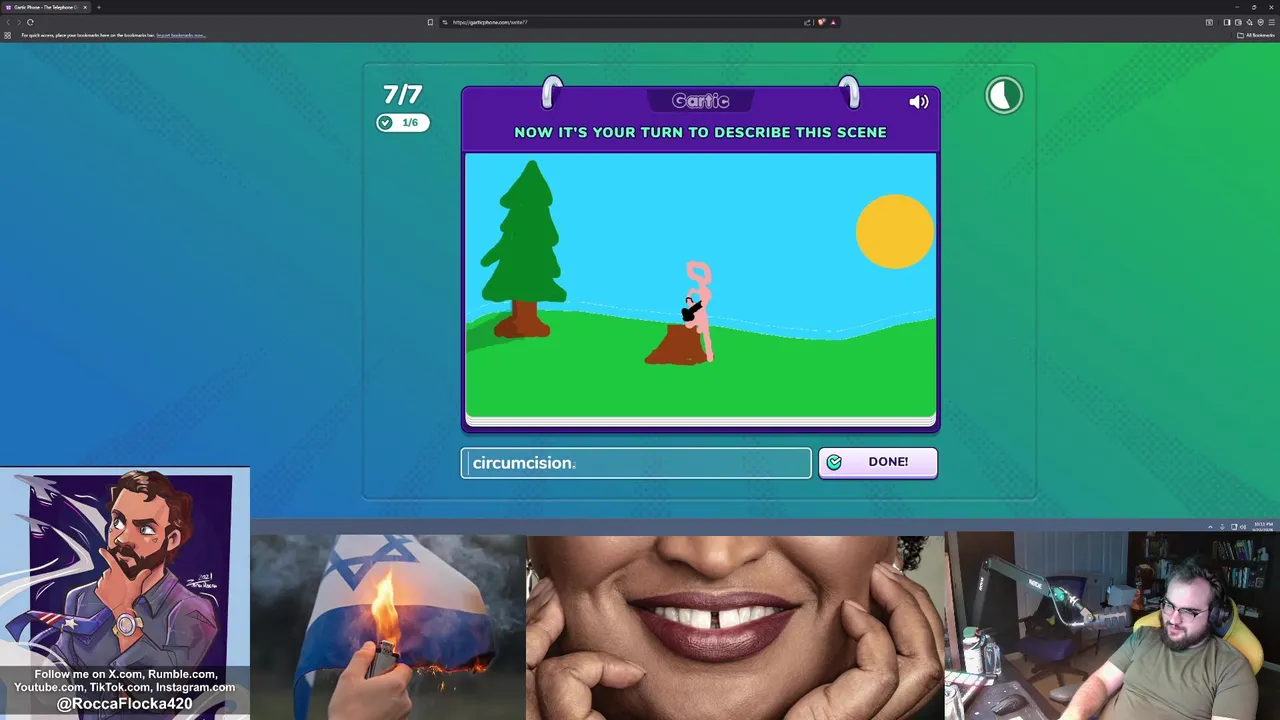Open the bookmarks bar apps grid icon

coord(7,35)
